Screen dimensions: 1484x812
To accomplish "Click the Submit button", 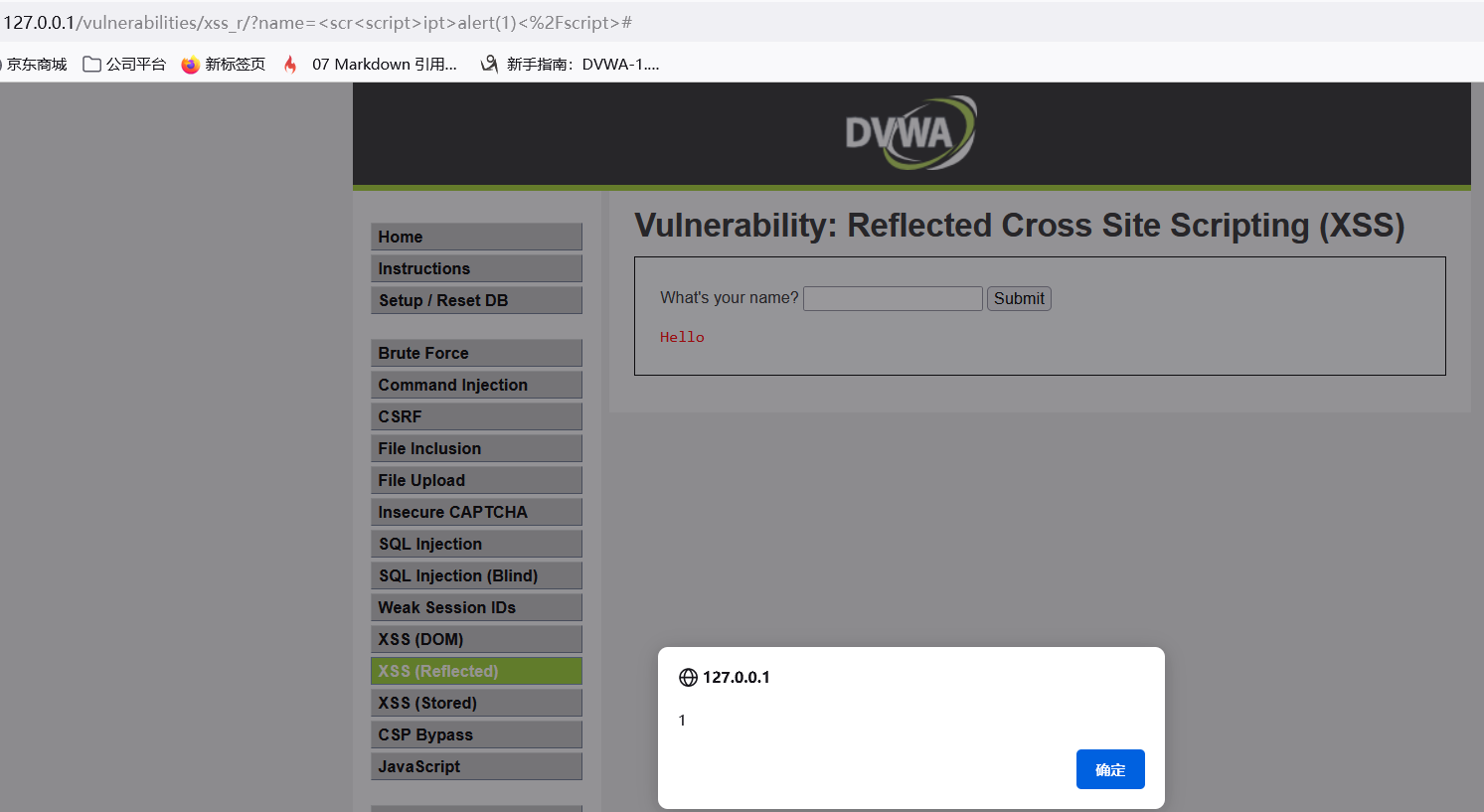I will click(1019, 298).
